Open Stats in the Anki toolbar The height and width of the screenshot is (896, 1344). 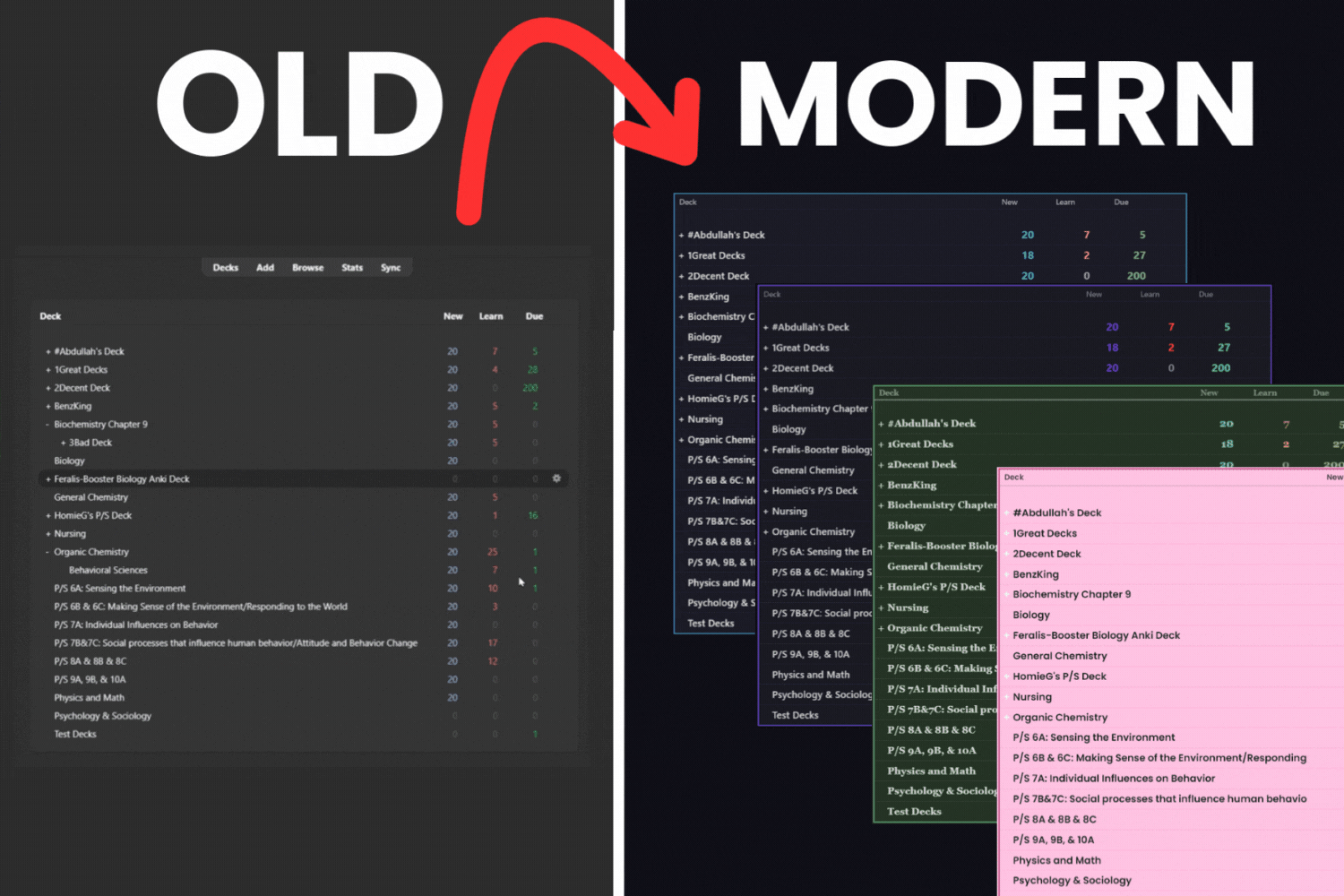tap(352, 268)
